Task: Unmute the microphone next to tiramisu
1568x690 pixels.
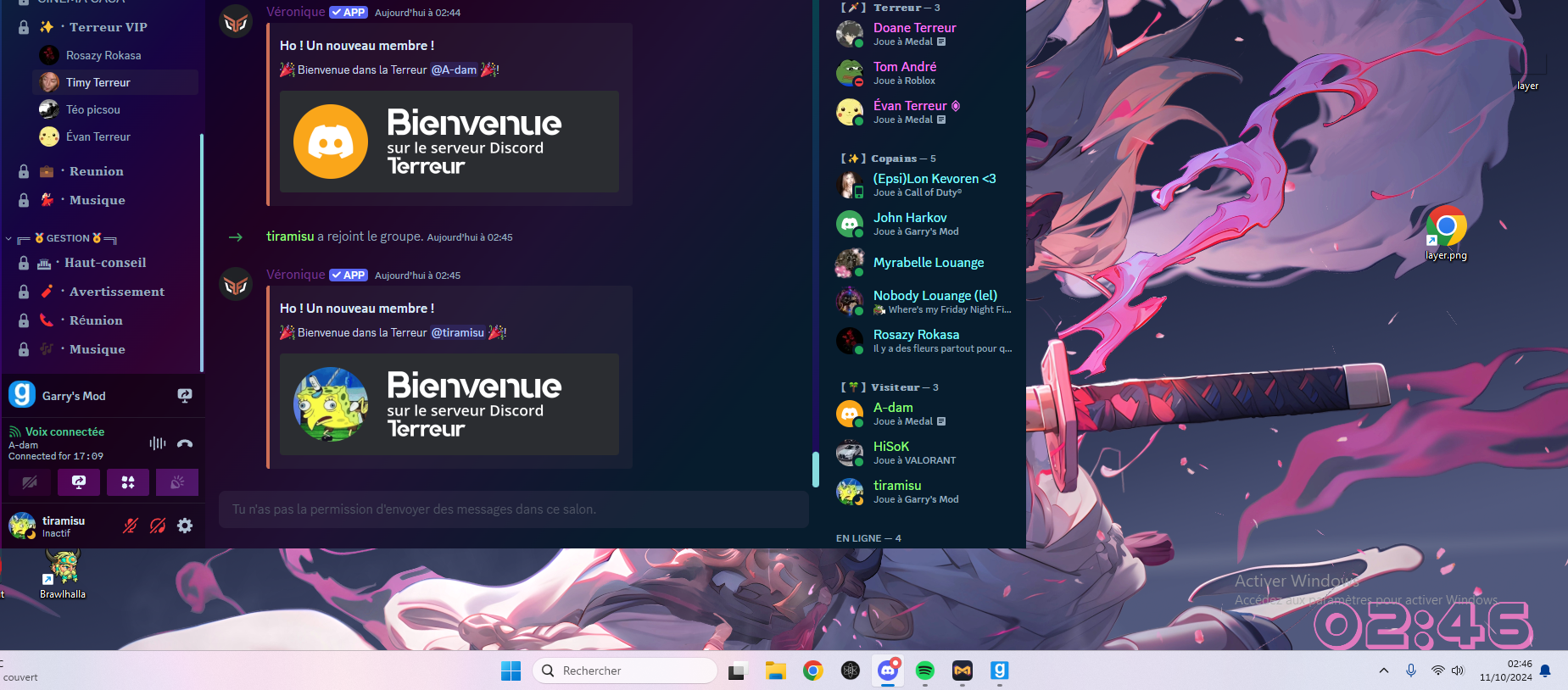Action: tap(130, 526)
